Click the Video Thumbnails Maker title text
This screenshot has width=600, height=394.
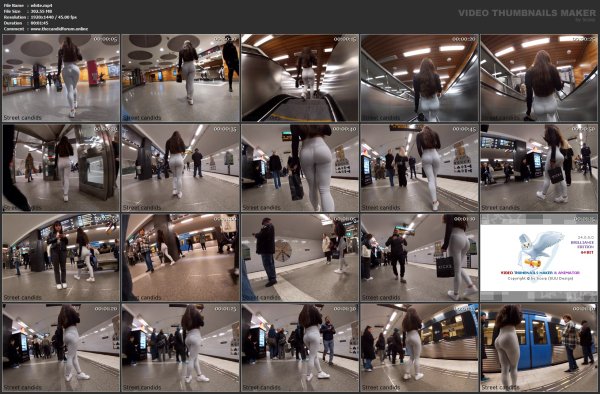pos(527,13)
